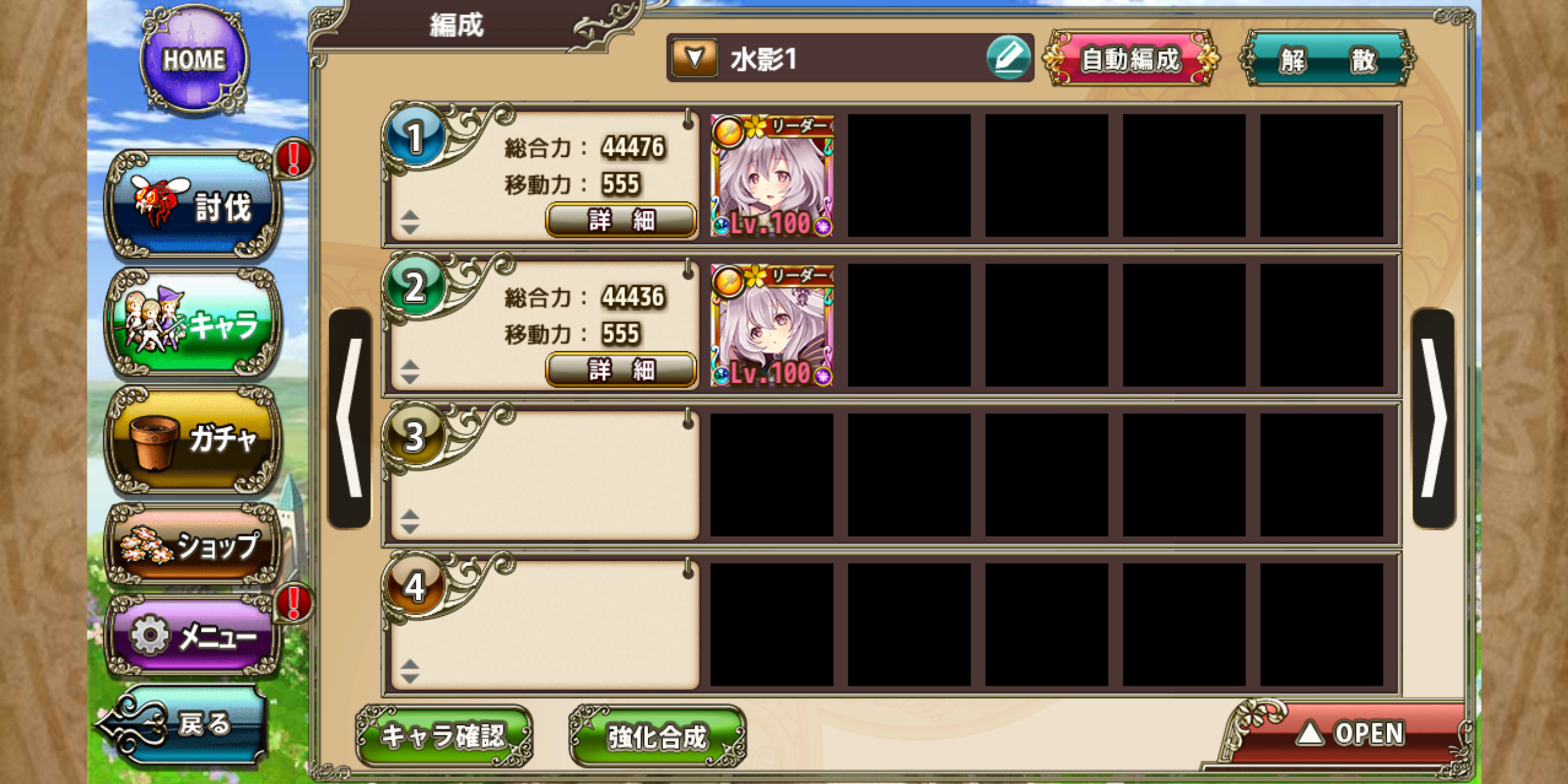Open the メニュー gear menu
The image size is (1568, 784).
pos(194,635)
